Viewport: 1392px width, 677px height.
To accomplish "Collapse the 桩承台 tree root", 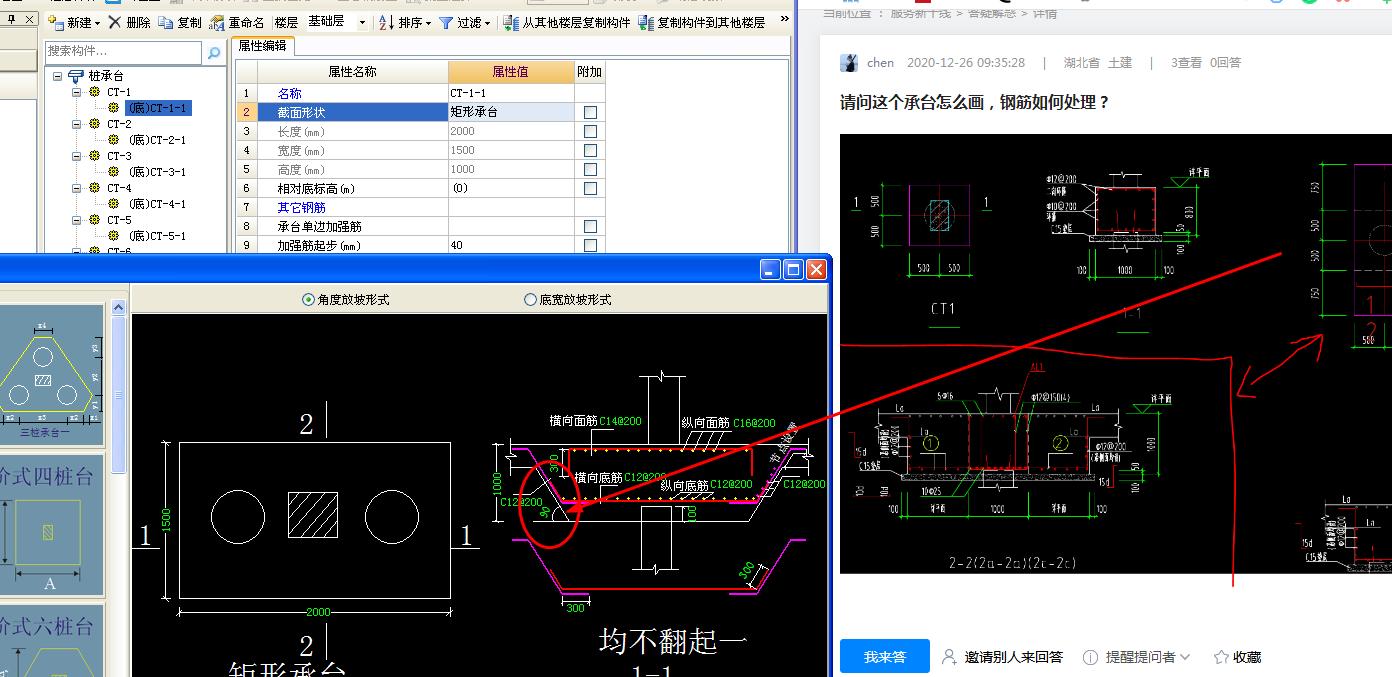I will click(x=58, y=76).
